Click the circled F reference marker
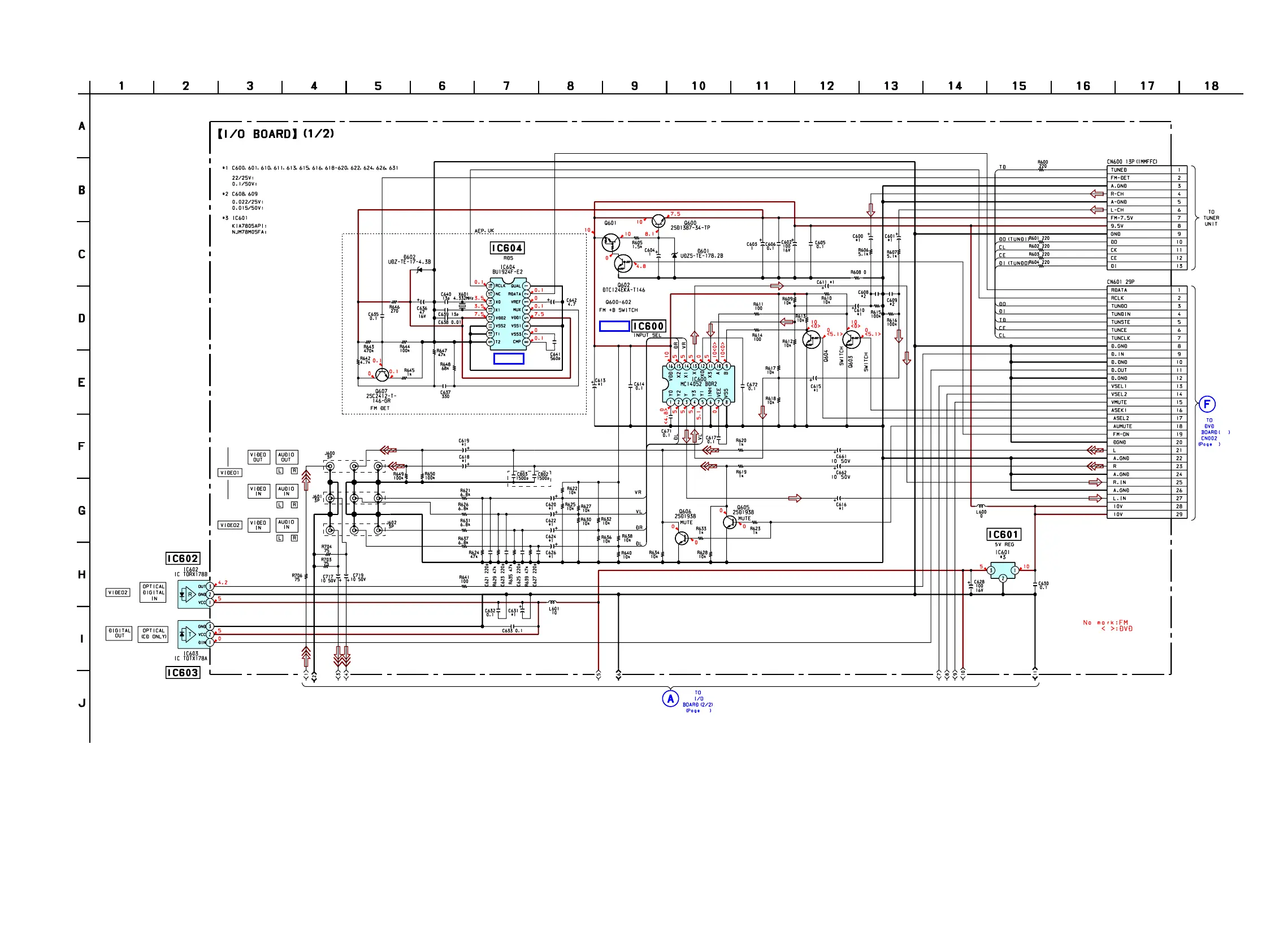The image size is (1266, 952). [1207, 404]
